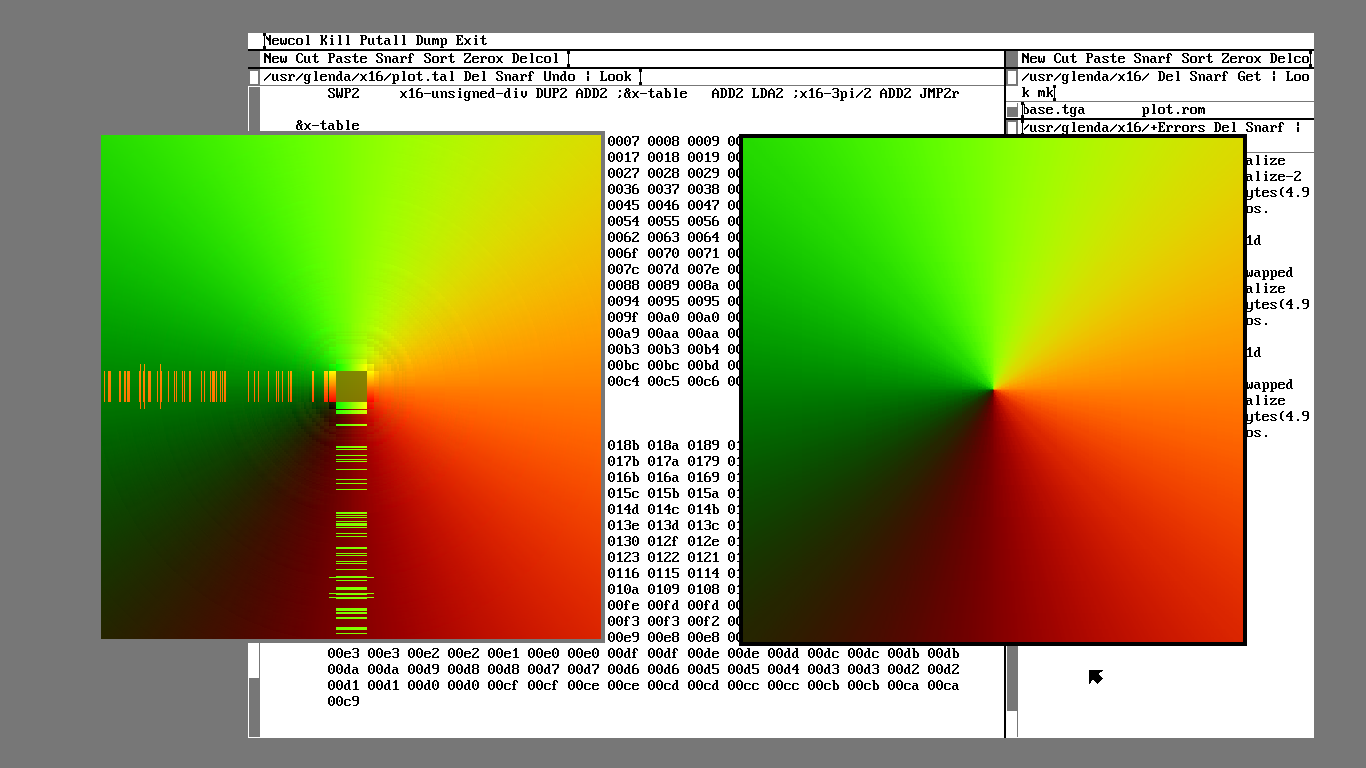Click the layout box of the right column tag
Viewport: 1366px width, 768px height.
(x=1013, y=58)
